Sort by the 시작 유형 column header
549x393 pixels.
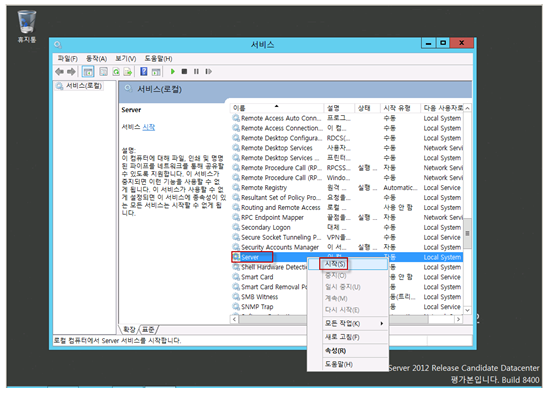400,108
